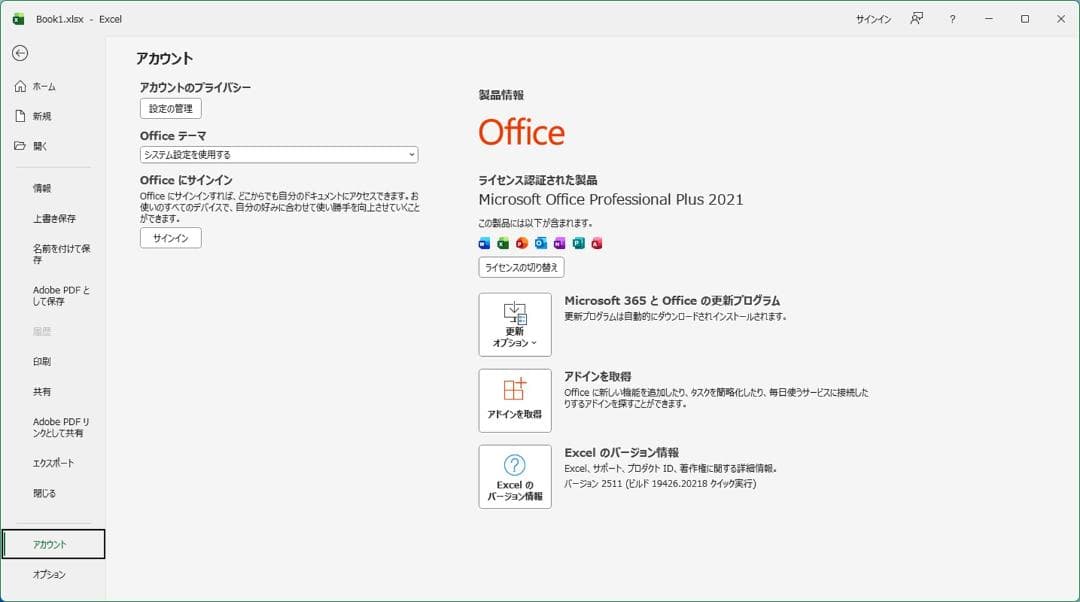1080x602 pixels.
Task: Select the Publisher product icon
Action: 579,243
